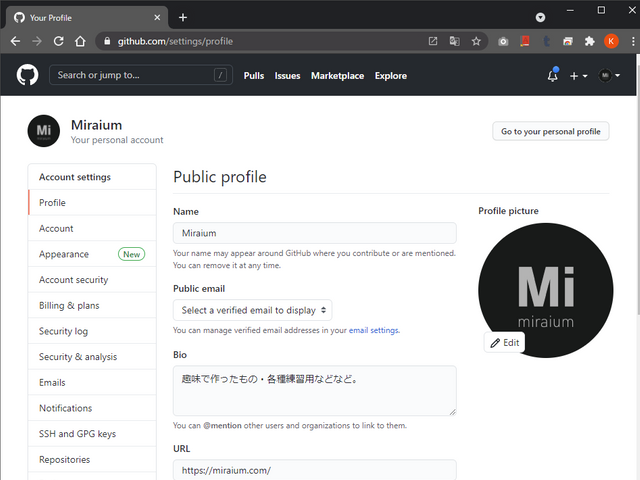Viewport: 640px width, 480px height.
Task: Click the Public profile heading
Action: click(x=220, y=177)
